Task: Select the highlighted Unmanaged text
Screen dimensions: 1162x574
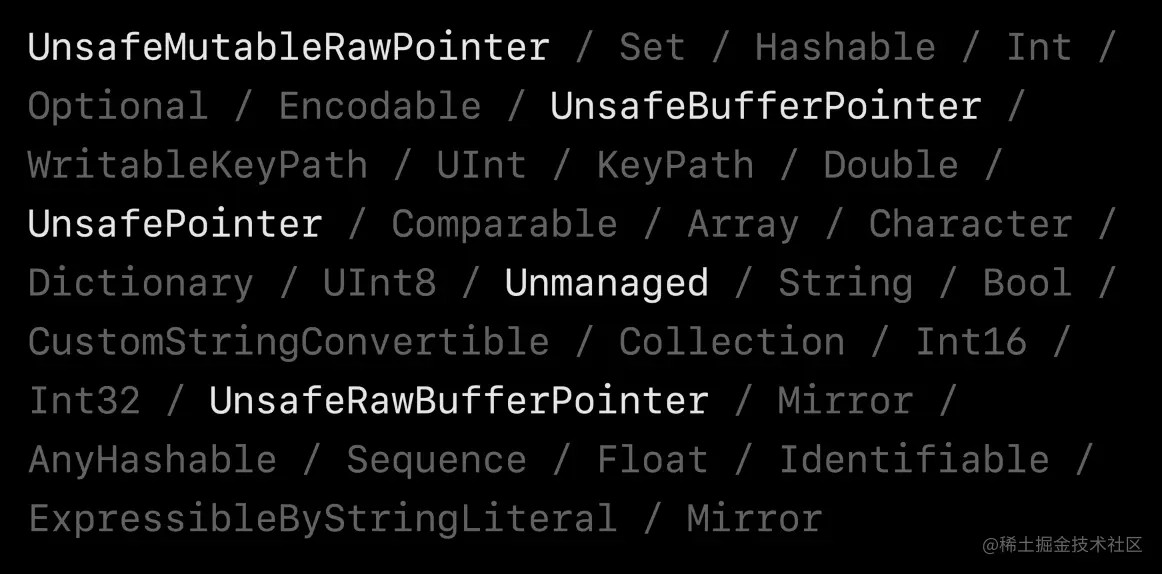Action: [607, 283]
